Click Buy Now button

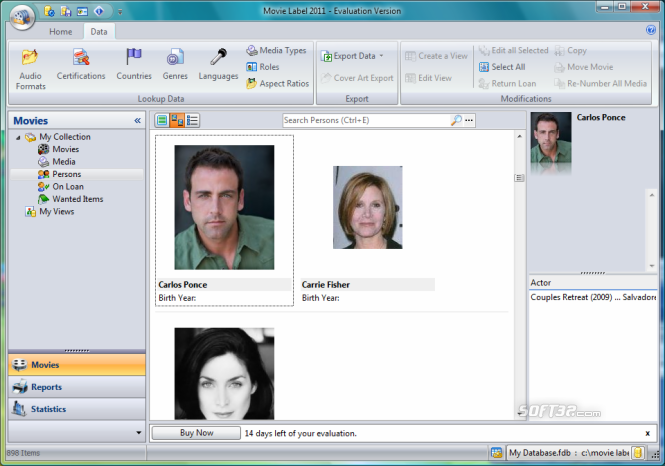point(196,433)
